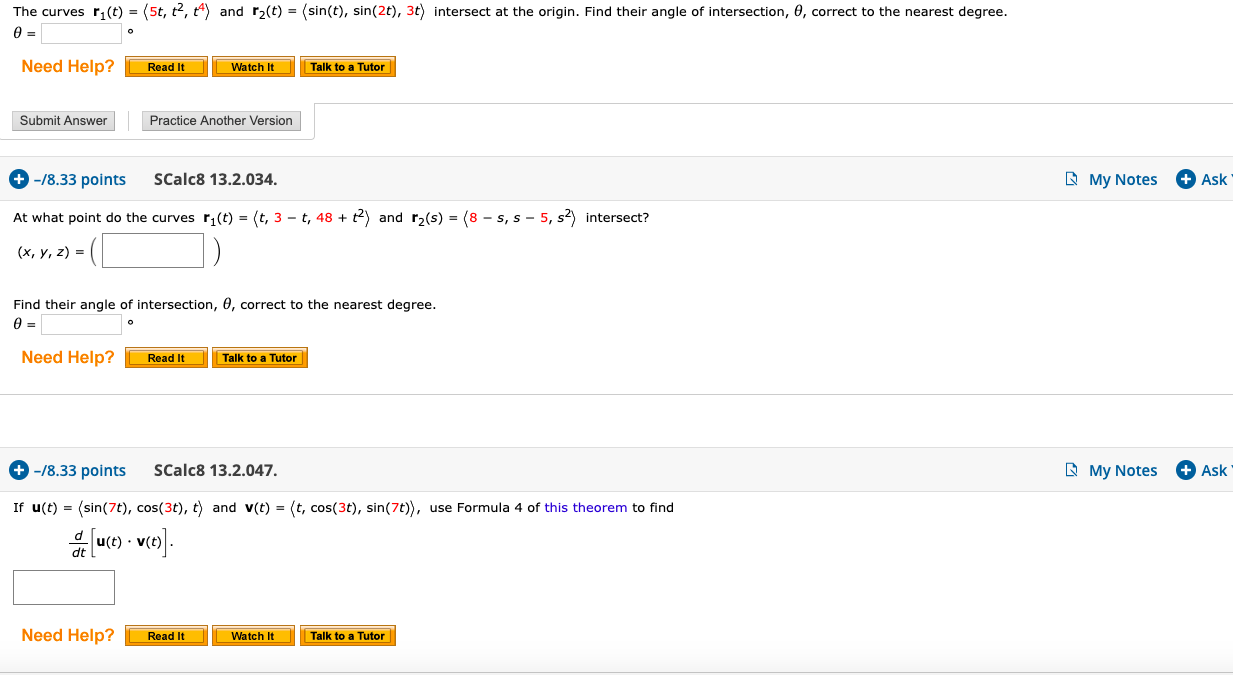Open the 'this theorem' link
1233x675 pixels.
pyautogui.click(x=585, y=507)
